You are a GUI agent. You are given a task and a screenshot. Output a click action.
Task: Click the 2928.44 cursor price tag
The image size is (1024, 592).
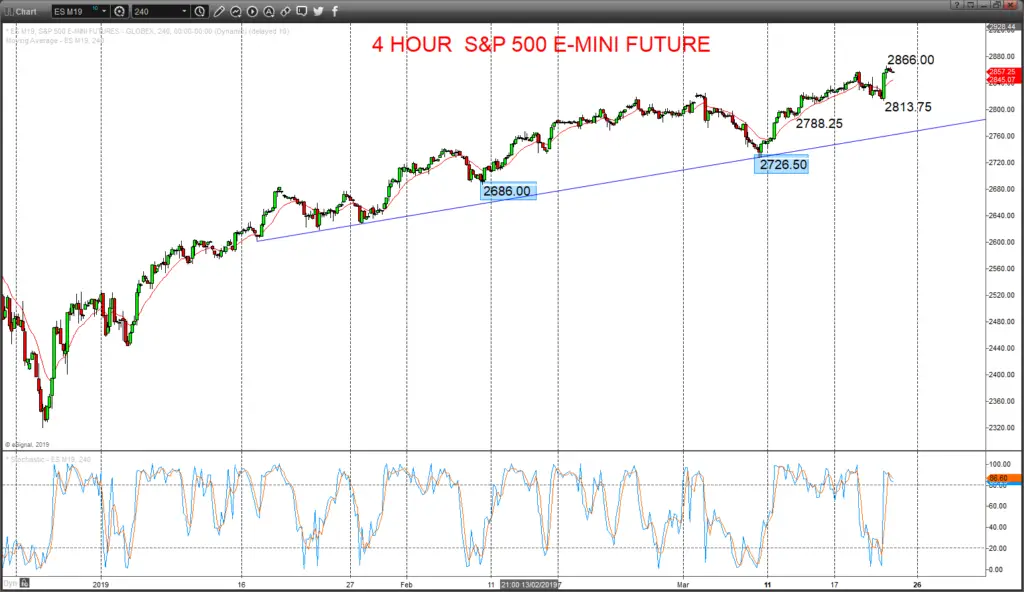point(1001,28)
